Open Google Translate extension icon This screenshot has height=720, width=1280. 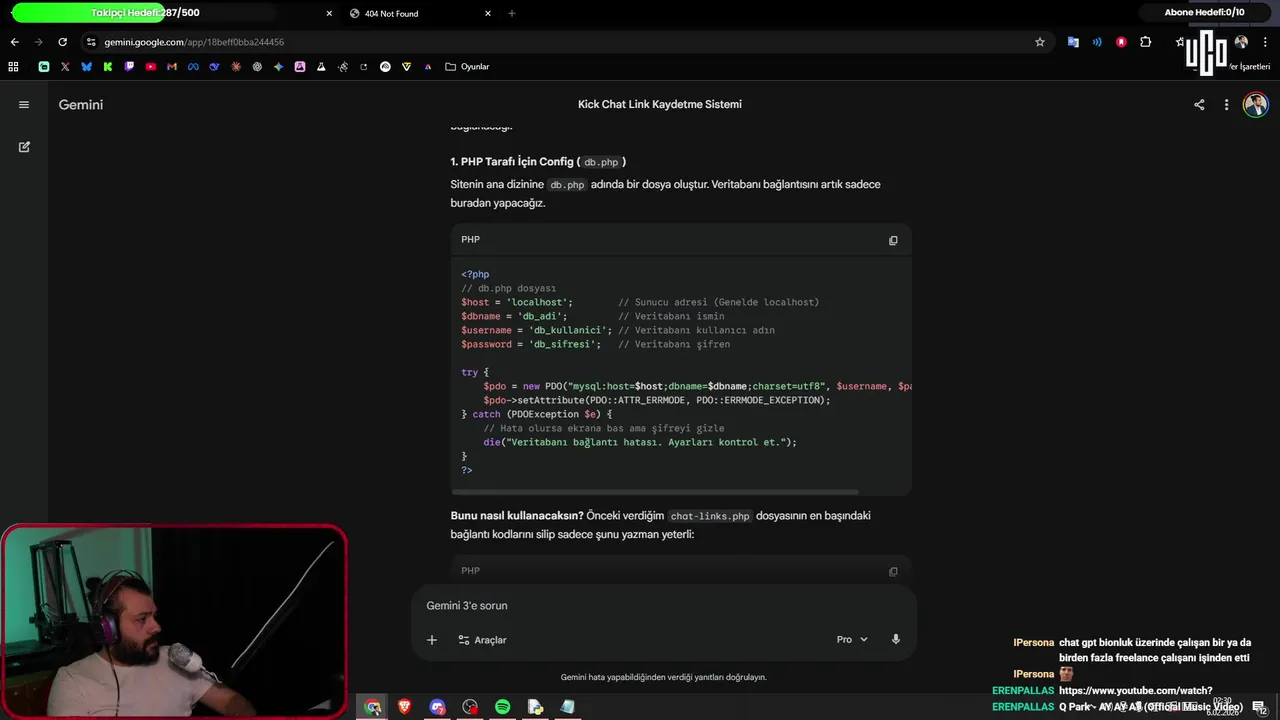1073,42
